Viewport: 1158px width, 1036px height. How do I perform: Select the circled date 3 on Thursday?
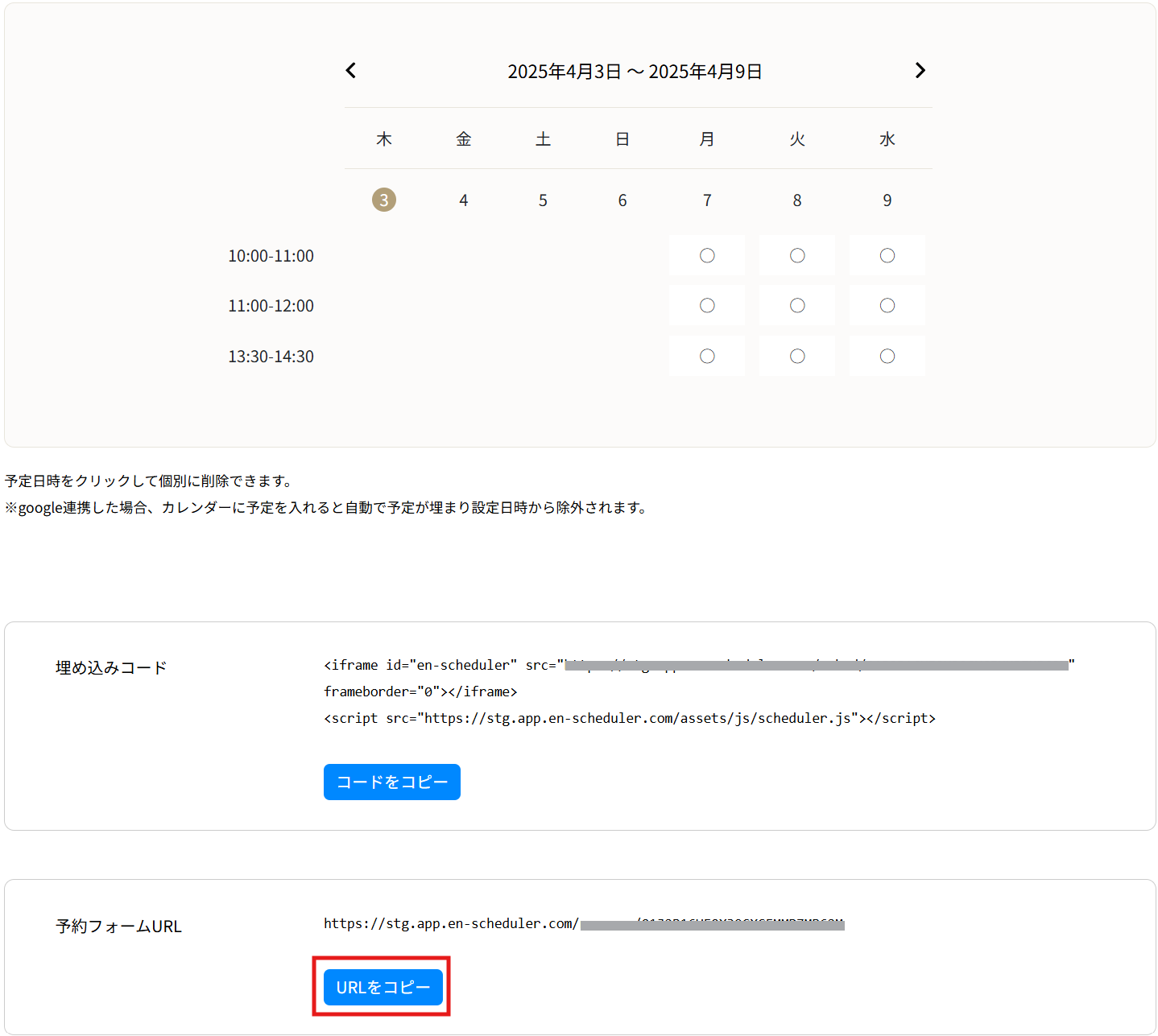pyautogui.click(x=384, y=200)
